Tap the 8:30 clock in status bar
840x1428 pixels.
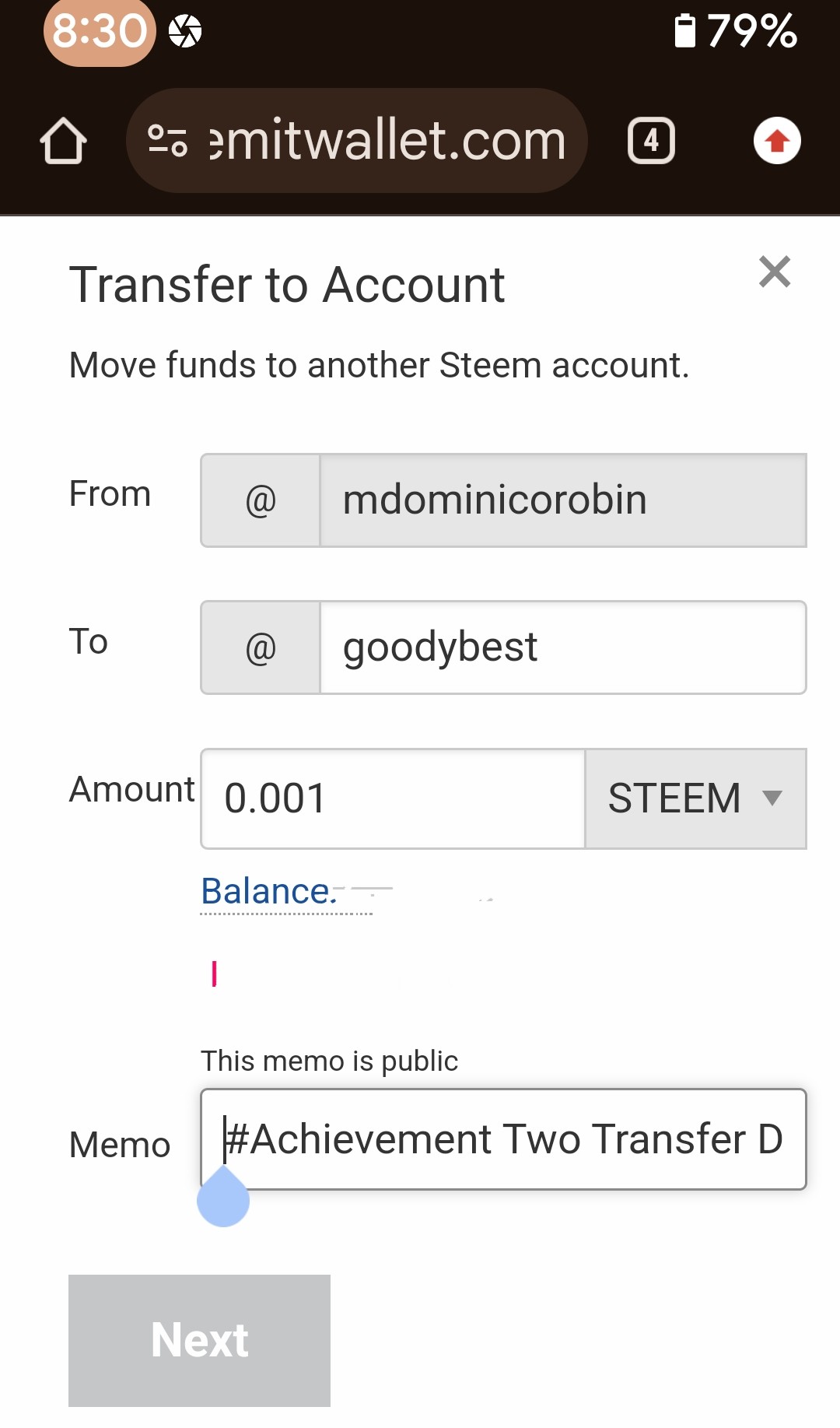(100, 31)
